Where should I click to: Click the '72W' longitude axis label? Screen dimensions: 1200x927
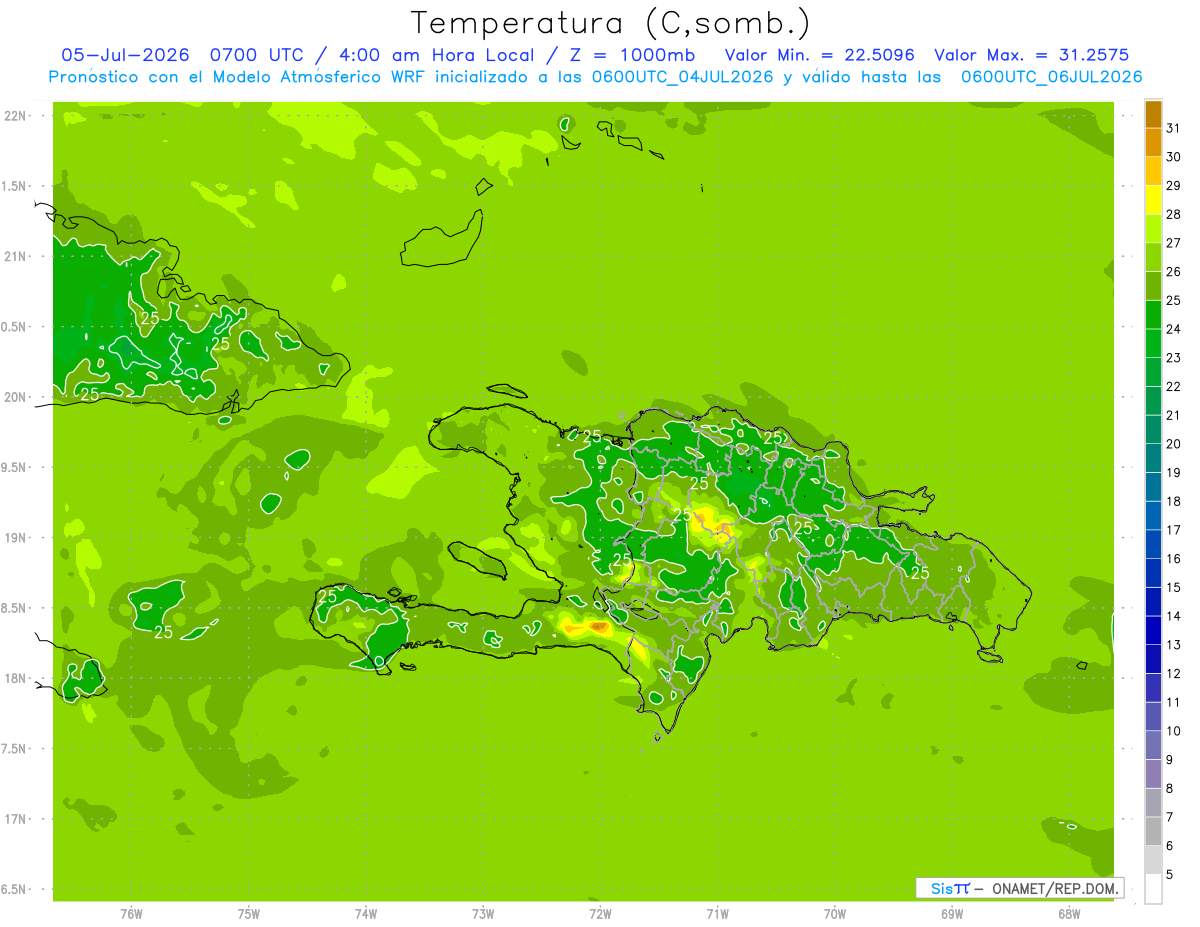coord(600,914)
